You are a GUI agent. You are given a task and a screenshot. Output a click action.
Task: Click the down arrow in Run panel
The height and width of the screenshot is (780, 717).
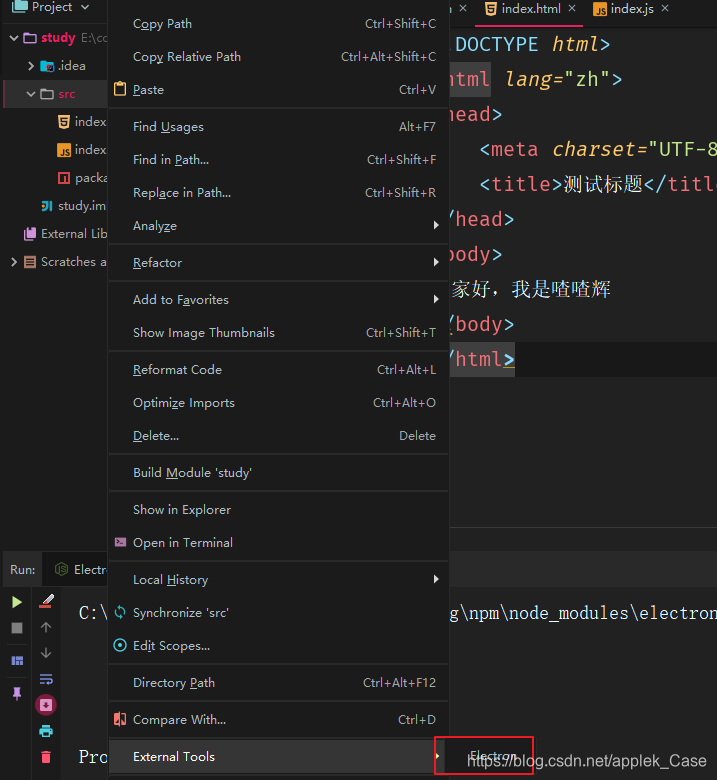46,653
